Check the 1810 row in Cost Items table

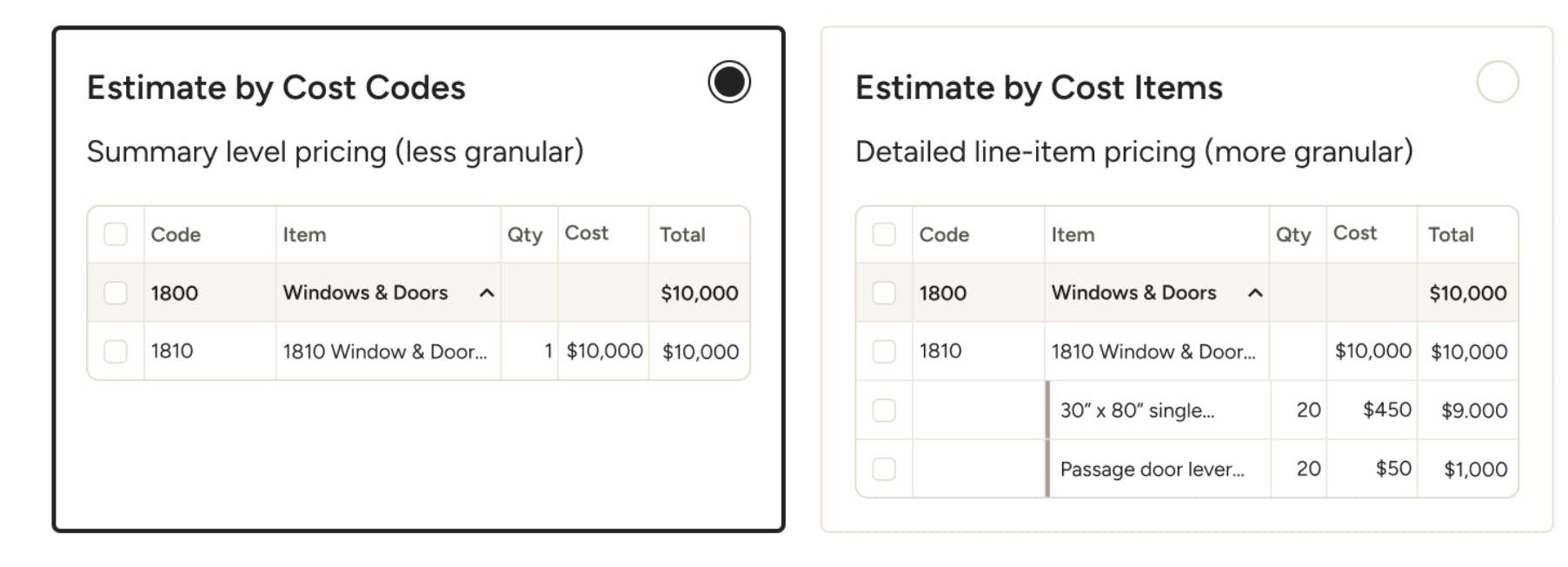point(884,351)
